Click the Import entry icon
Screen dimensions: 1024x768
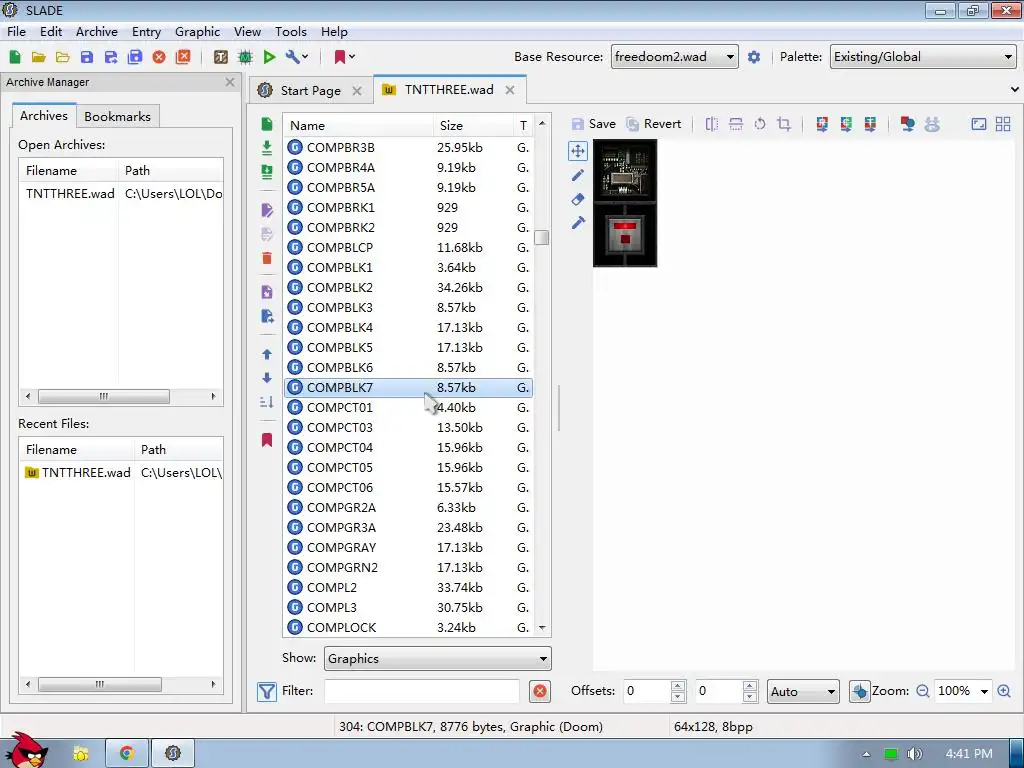coord(266,292)
